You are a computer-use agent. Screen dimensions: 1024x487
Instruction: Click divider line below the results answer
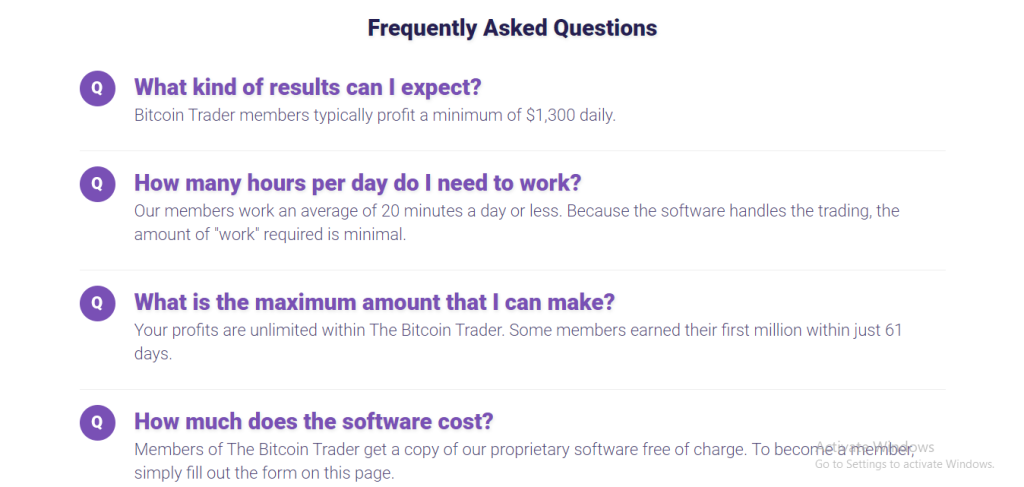(513, 151)
